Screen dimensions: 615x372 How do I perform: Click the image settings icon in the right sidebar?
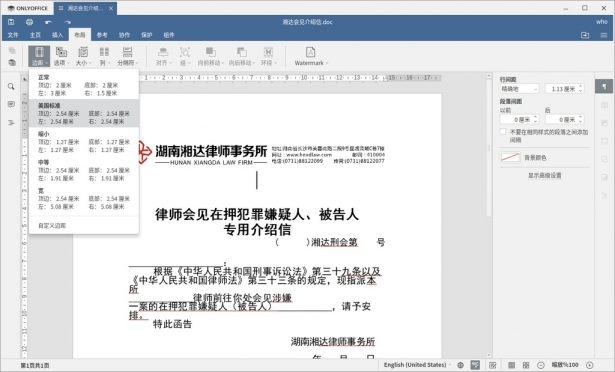(604, 123)
